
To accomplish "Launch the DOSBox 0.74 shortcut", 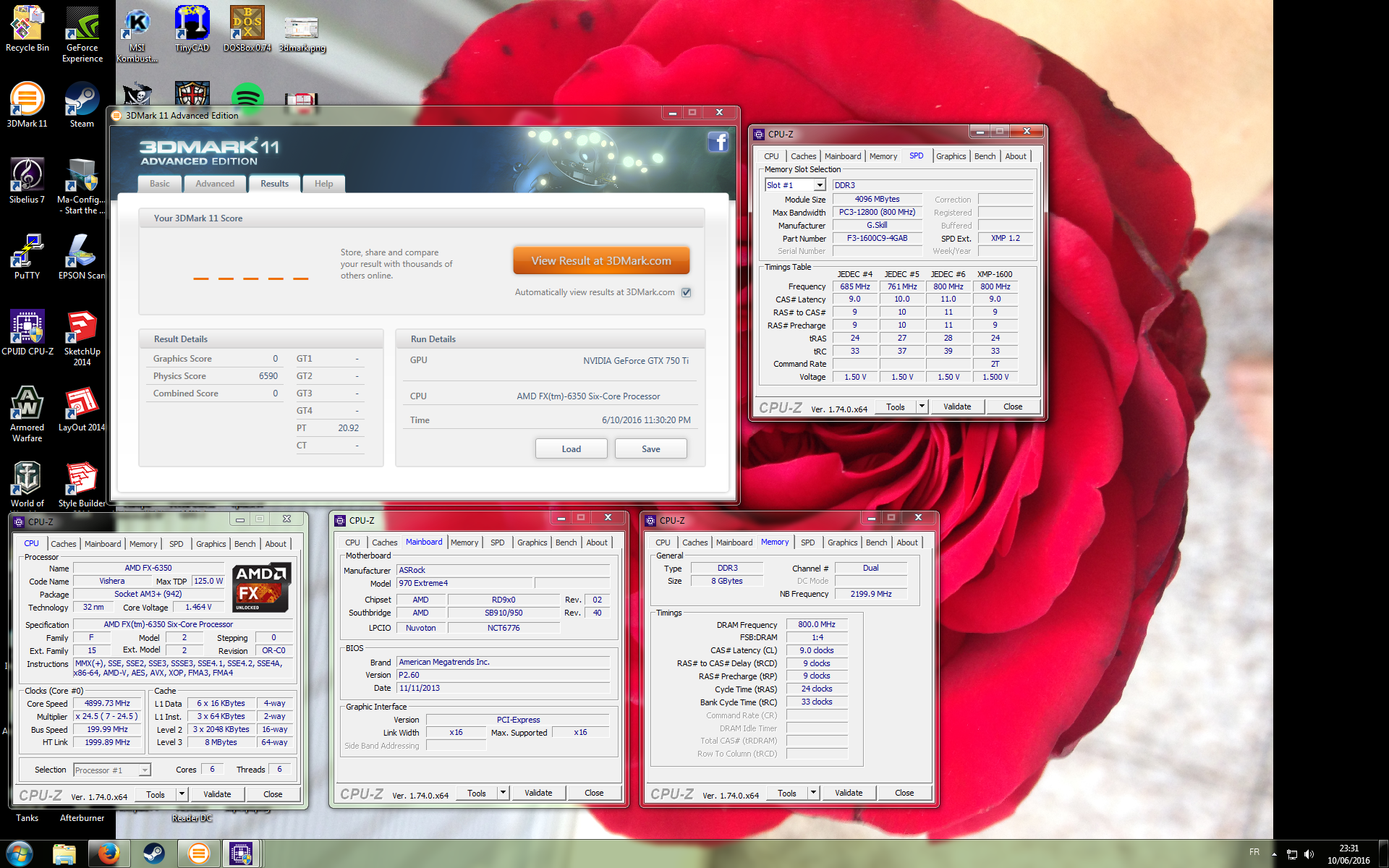I will pyautogui.click(x=247, y=29).
